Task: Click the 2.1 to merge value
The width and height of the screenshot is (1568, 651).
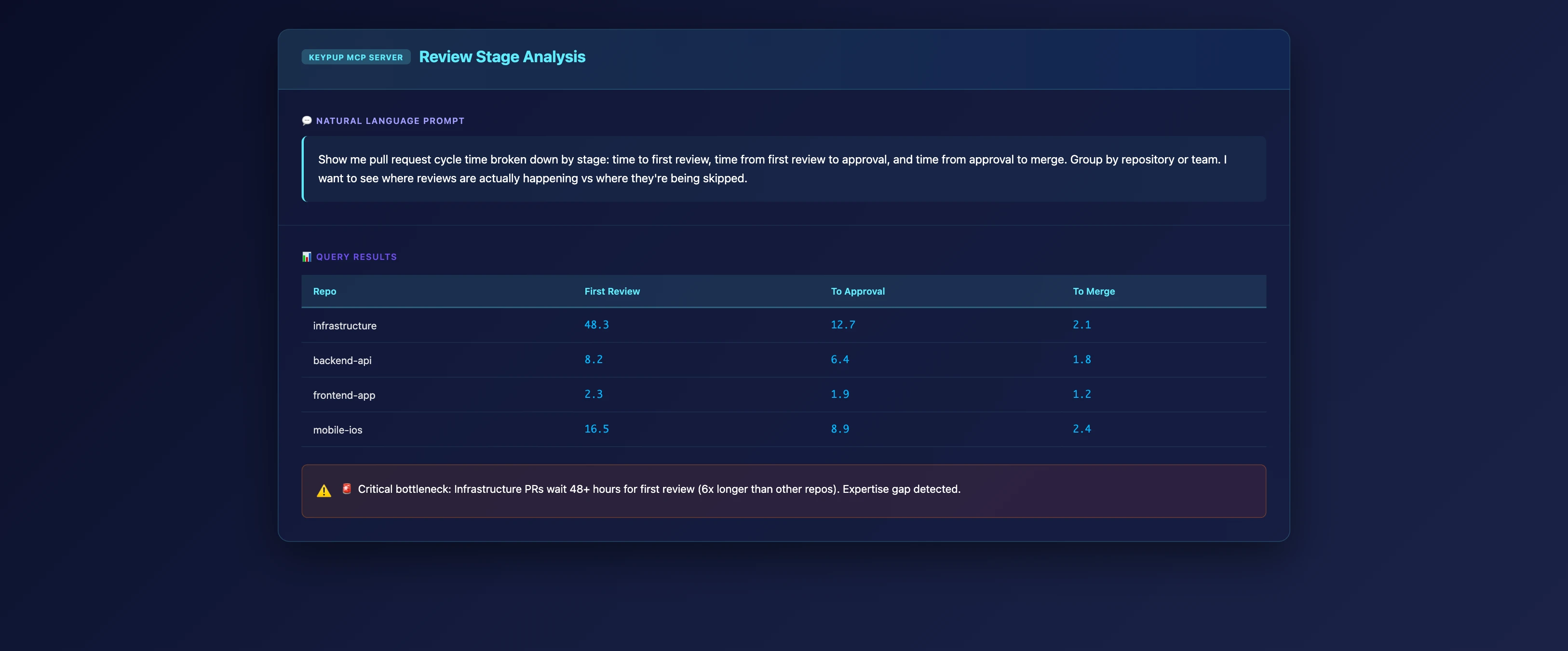Action: pyautogui.click(x=1081, y=325)
